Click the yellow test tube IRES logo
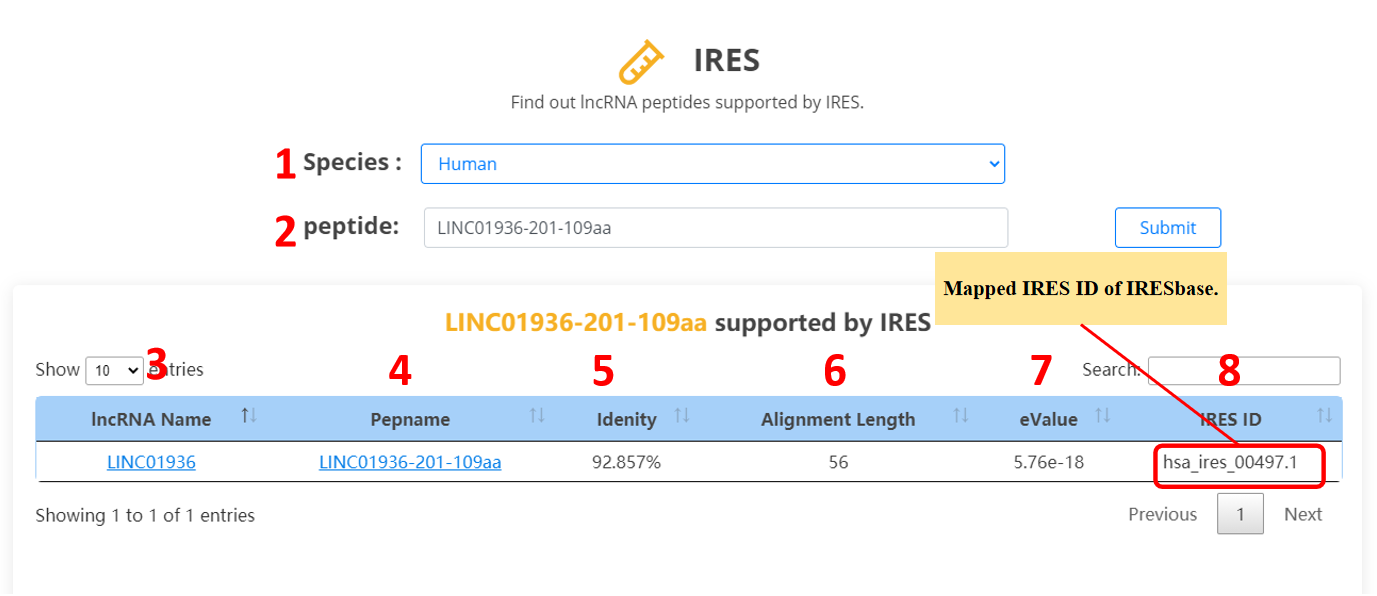The width and height of the screenshot is (1377, 596). [x=641, y=61]
